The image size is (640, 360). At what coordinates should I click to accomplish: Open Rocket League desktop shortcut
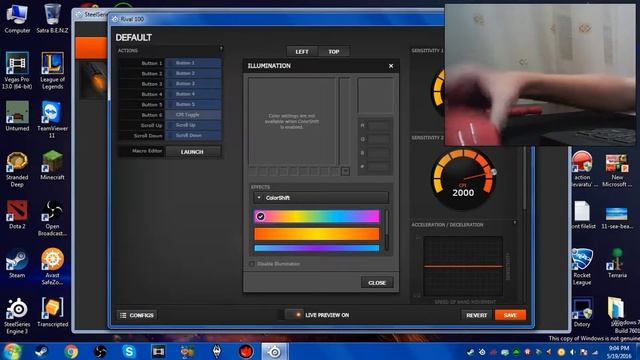pos(582,267)
